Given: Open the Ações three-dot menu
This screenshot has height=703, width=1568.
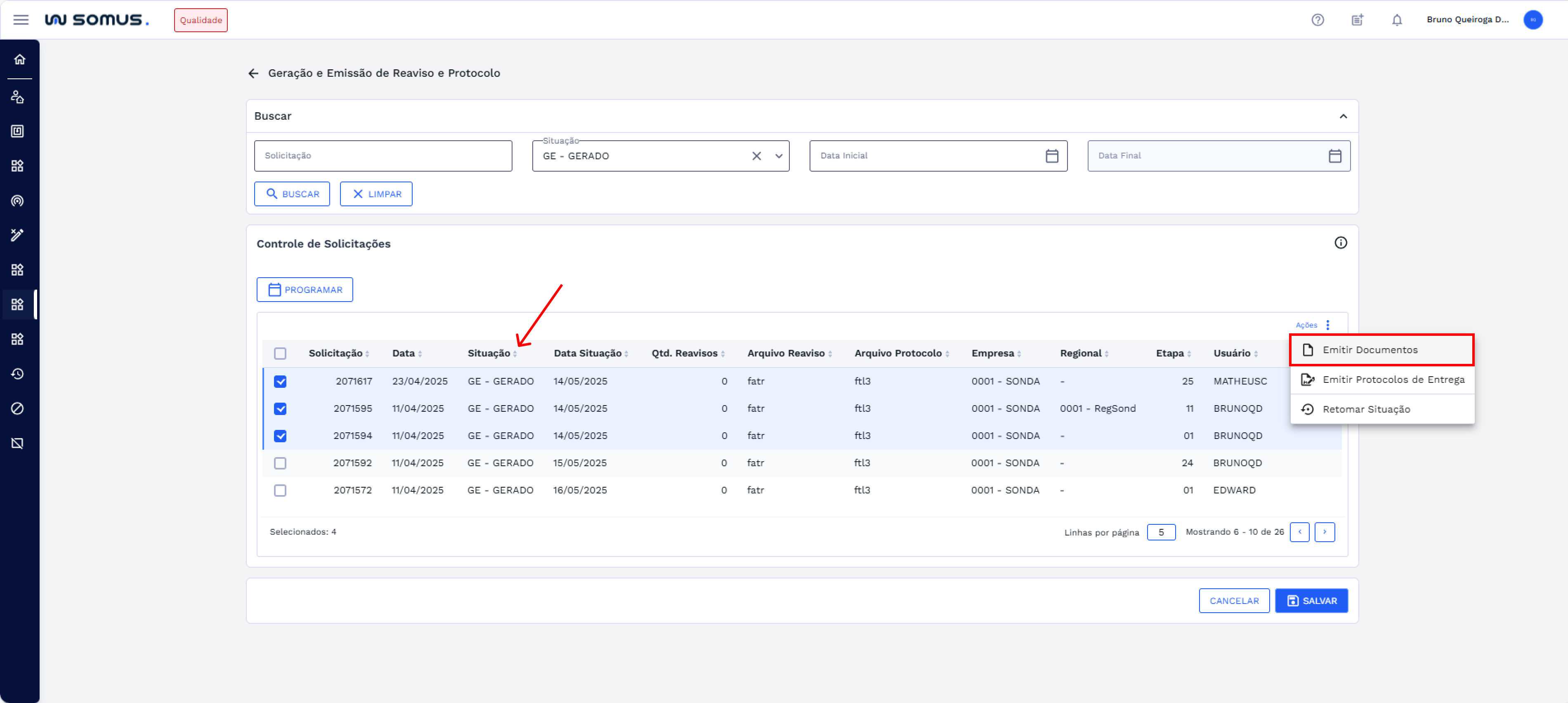Looking at the screenshot, I should (x=1327, y=325).
